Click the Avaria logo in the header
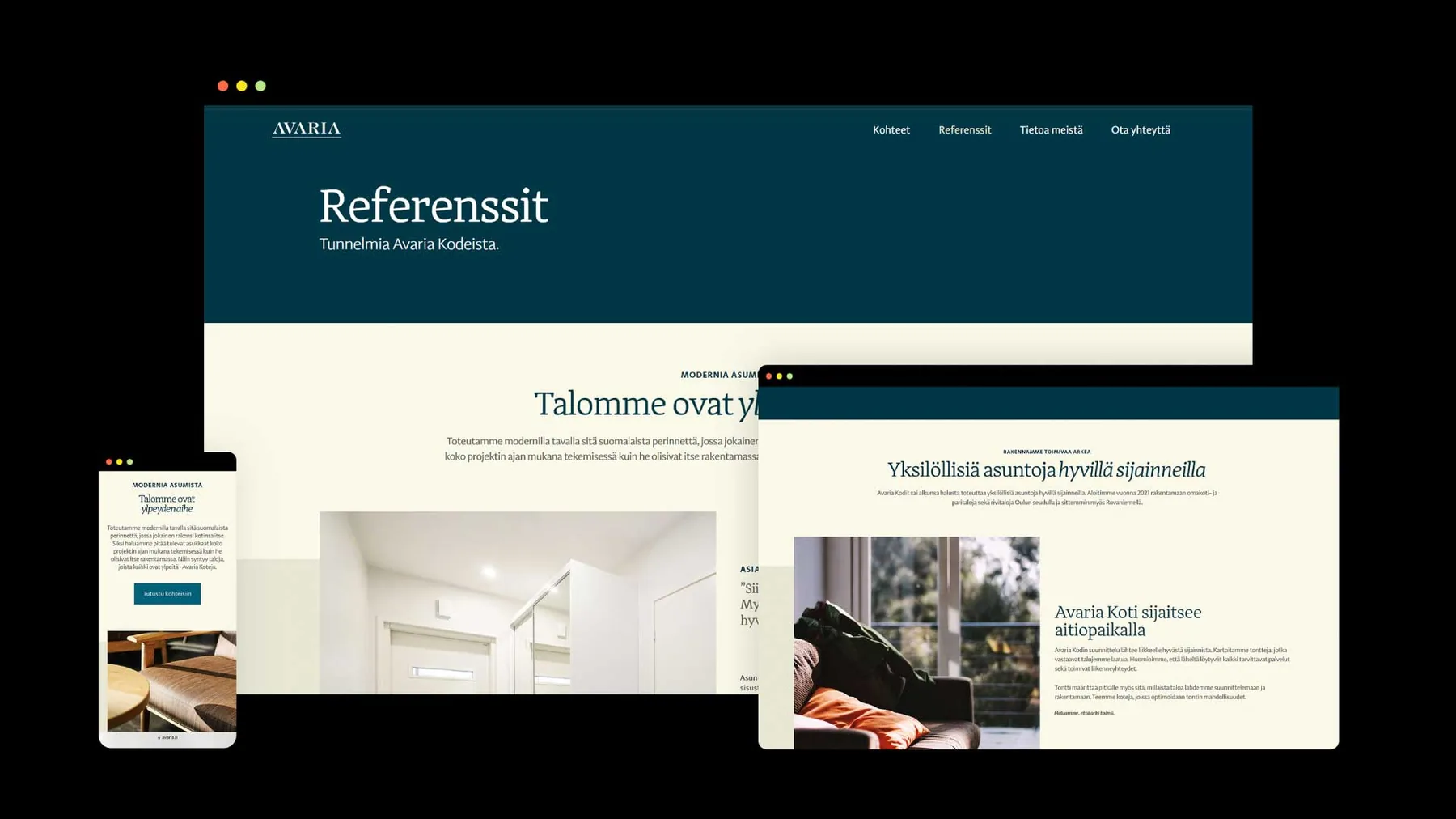Screen dimensions: 1456x819 307,129
